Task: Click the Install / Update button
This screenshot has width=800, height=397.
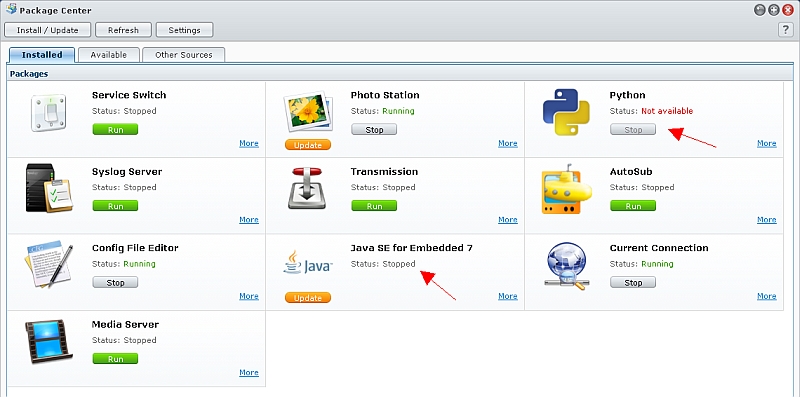Action: click(47, 30)
